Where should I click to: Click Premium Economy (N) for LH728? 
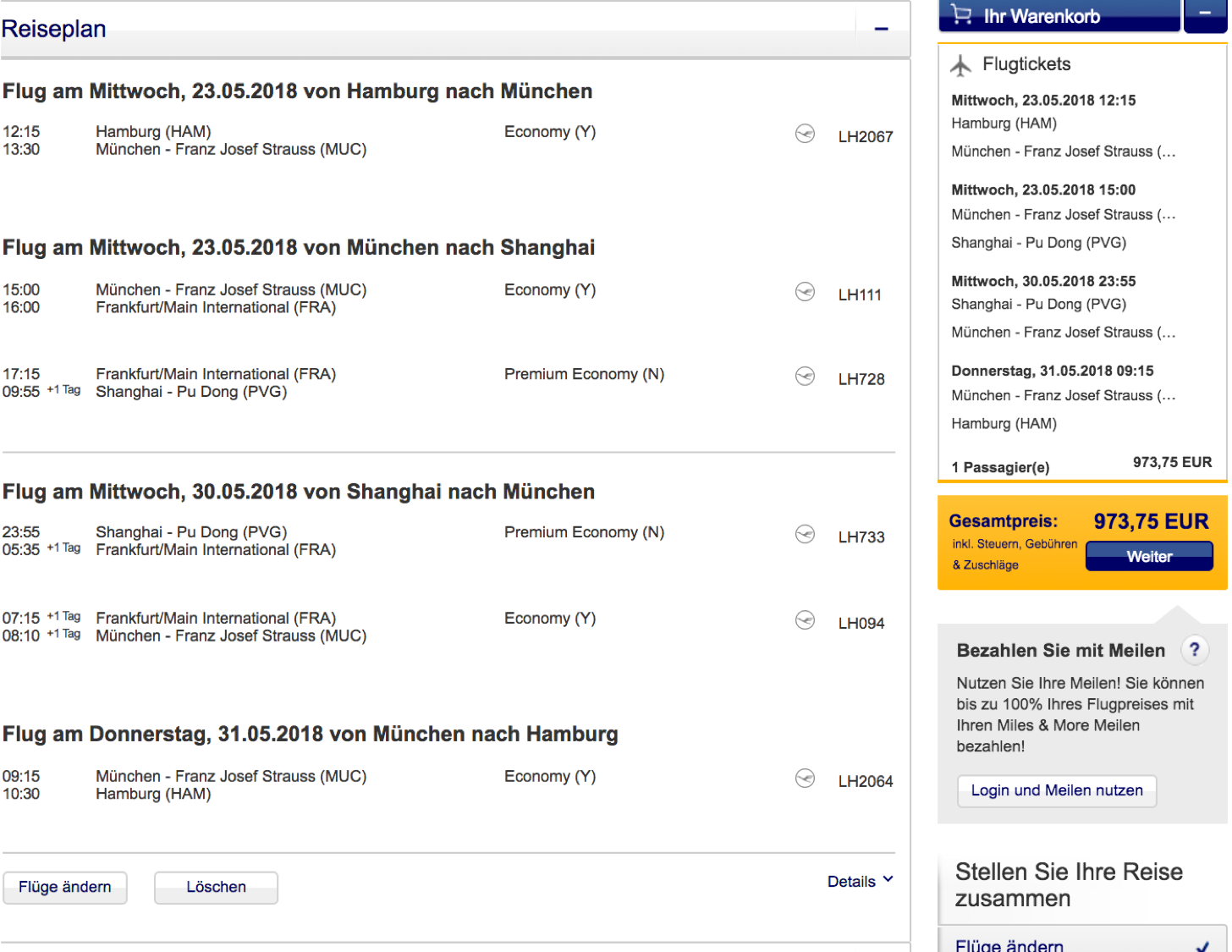[x=585, y=374]
